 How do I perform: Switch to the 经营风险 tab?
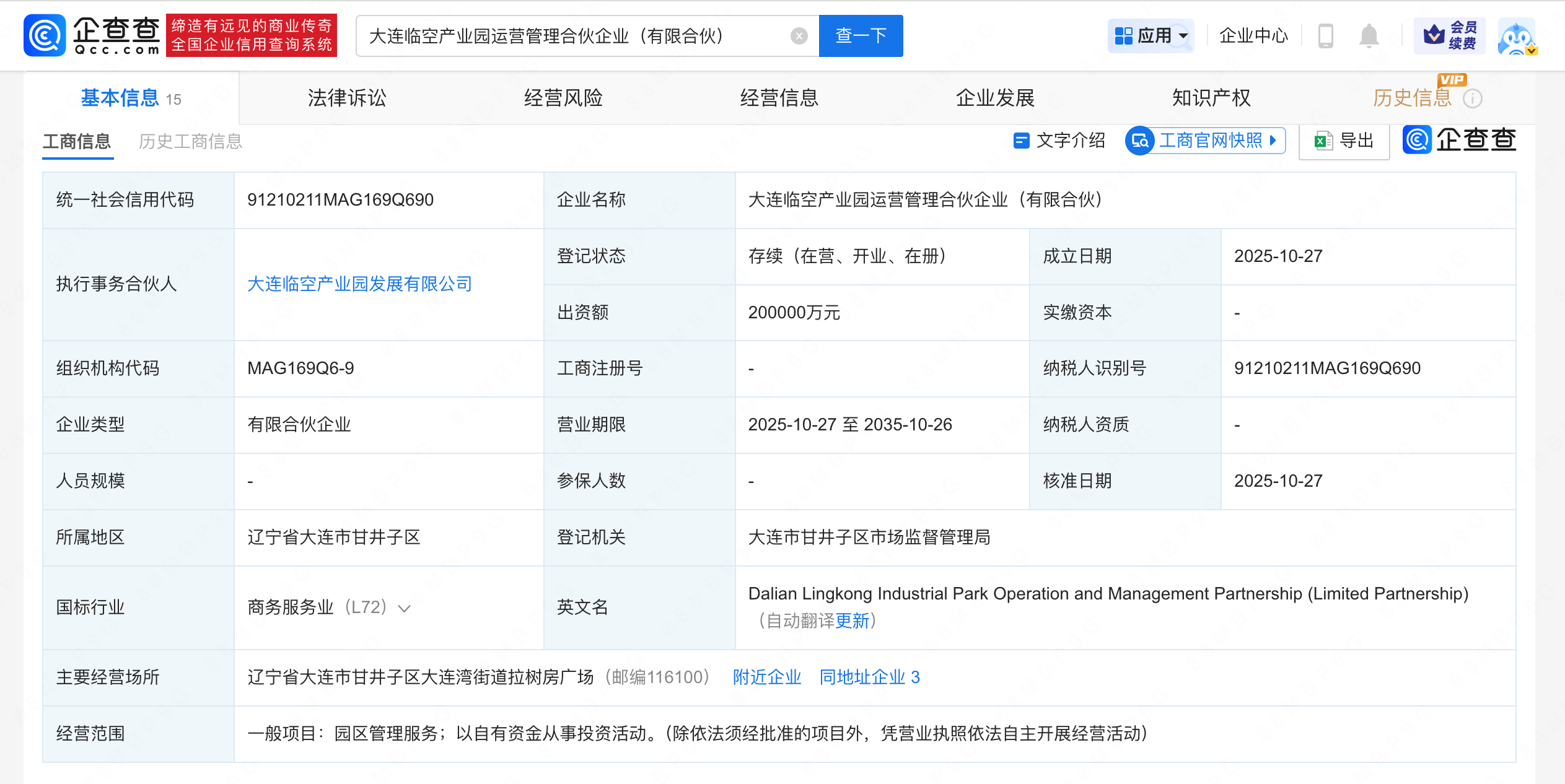pos(563,98)
